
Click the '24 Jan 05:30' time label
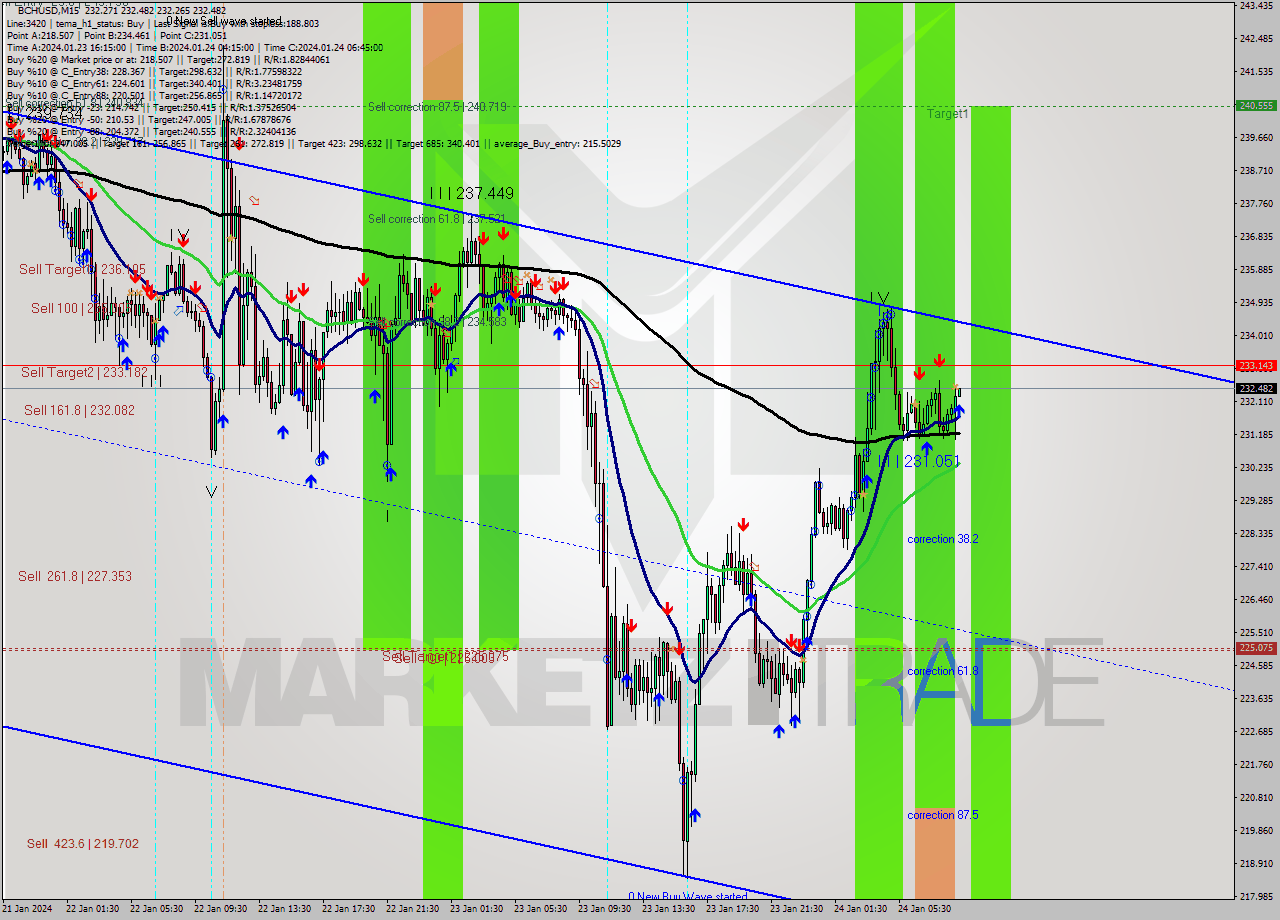point(924,909)
